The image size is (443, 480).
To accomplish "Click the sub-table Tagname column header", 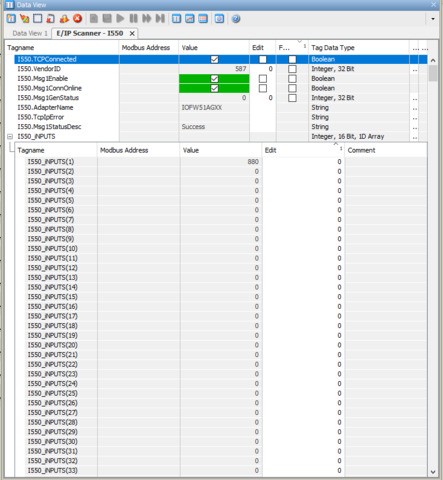I will coord(56,150).
